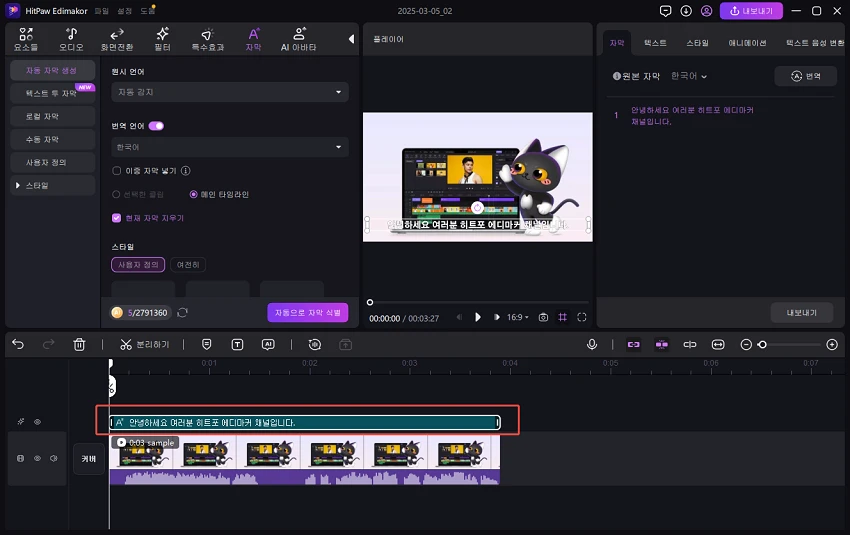This screenshot has width=850, height=535.
Task: Select 로컬 자막 in sidebar
Action: click(x=53, y=116)
